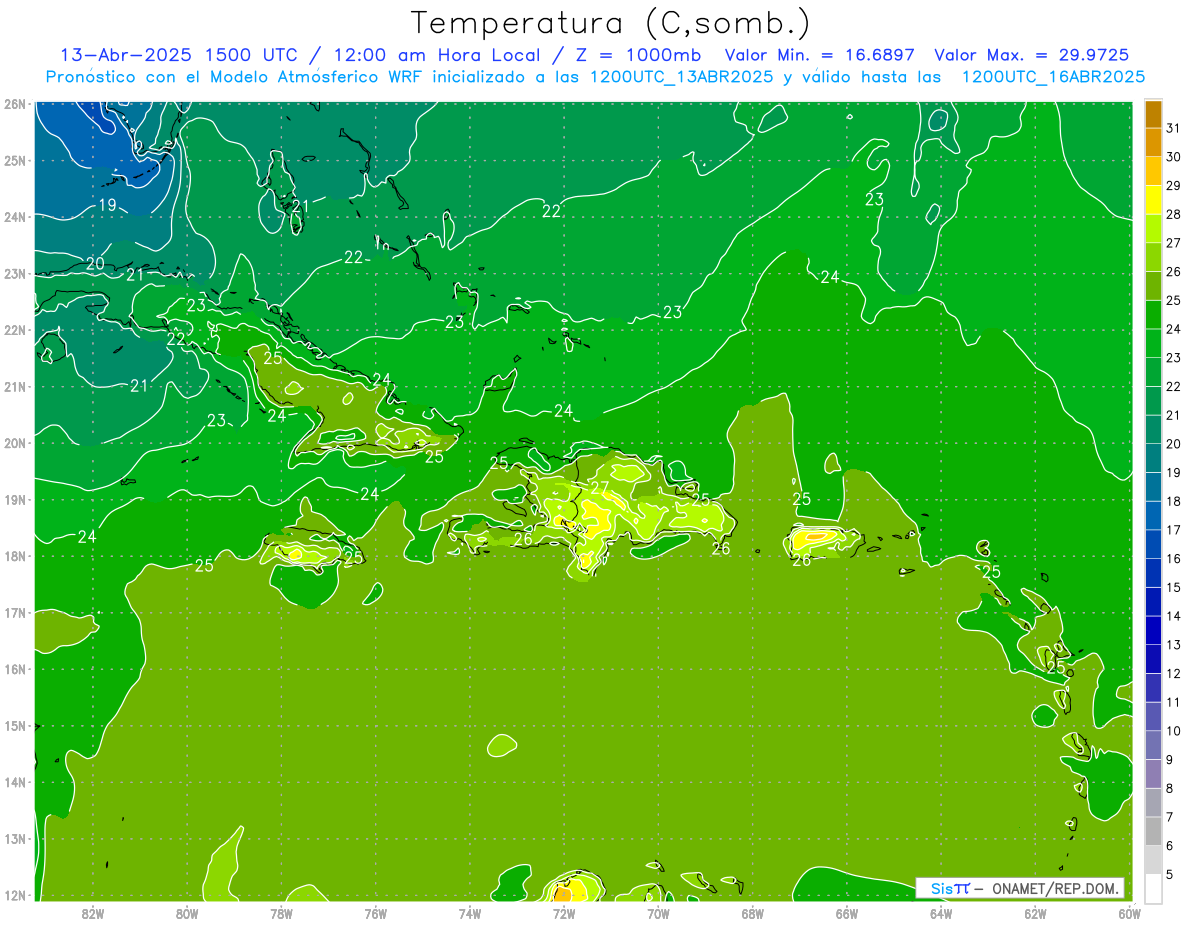The width and height of the screenshot is (1200, 927).
Task: Click longitude axis label 82W
Action: coord(93,913)
